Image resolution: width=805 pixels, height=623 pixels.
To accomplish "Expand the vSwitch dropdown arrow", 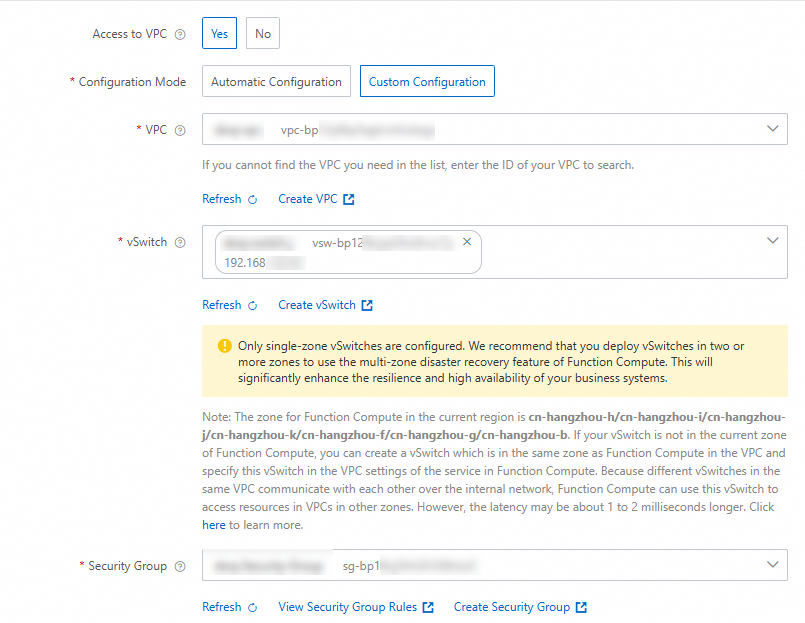I will (773, 240).
